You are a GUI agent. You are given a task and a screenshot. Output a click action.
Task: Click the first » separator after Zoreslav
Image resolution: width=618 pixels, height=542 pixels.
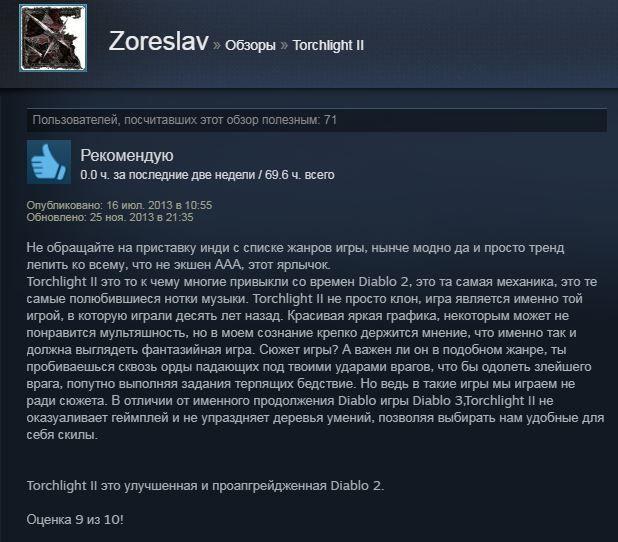pos(217,46)
